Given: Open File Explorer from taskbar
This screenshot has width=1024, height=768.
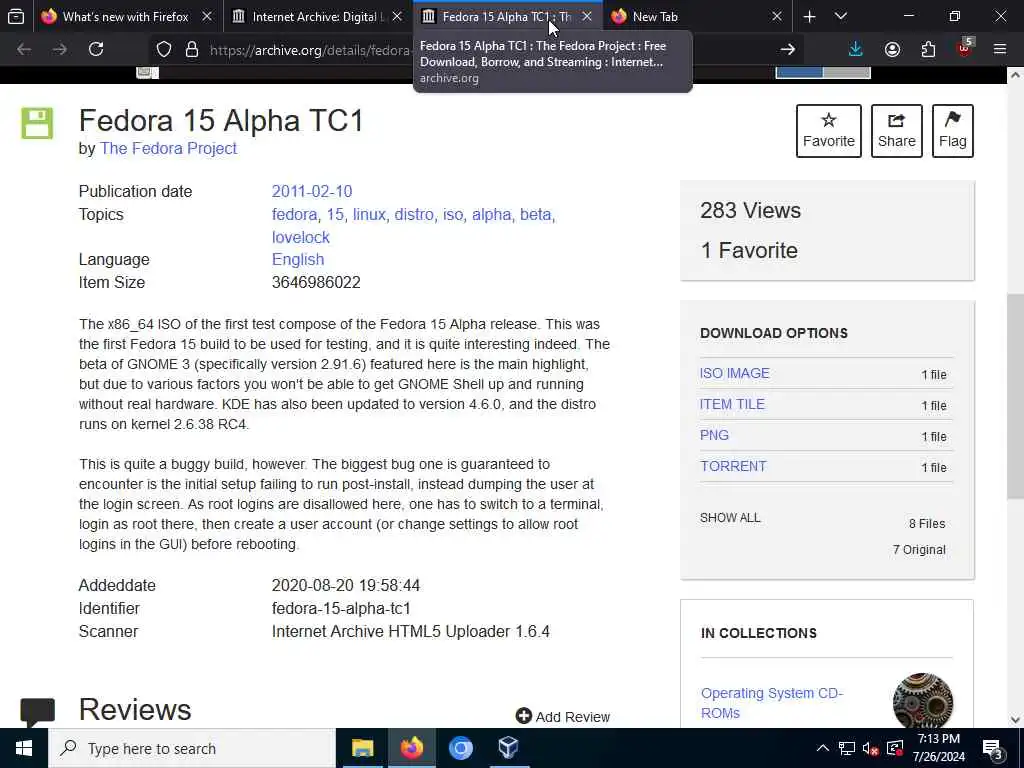Looking at the screenshot, I should (362, 748).
